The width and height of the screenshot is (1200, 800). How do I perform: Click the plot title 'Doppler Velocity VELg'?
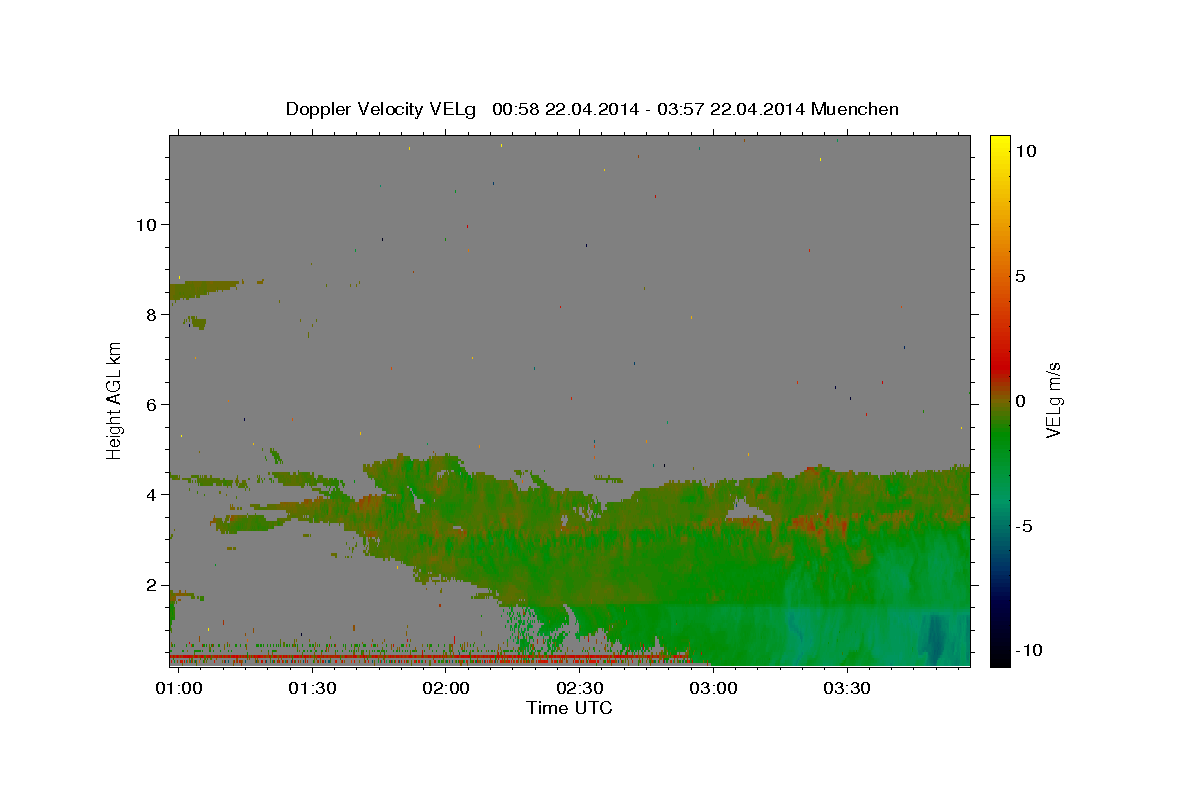(382, 109)
